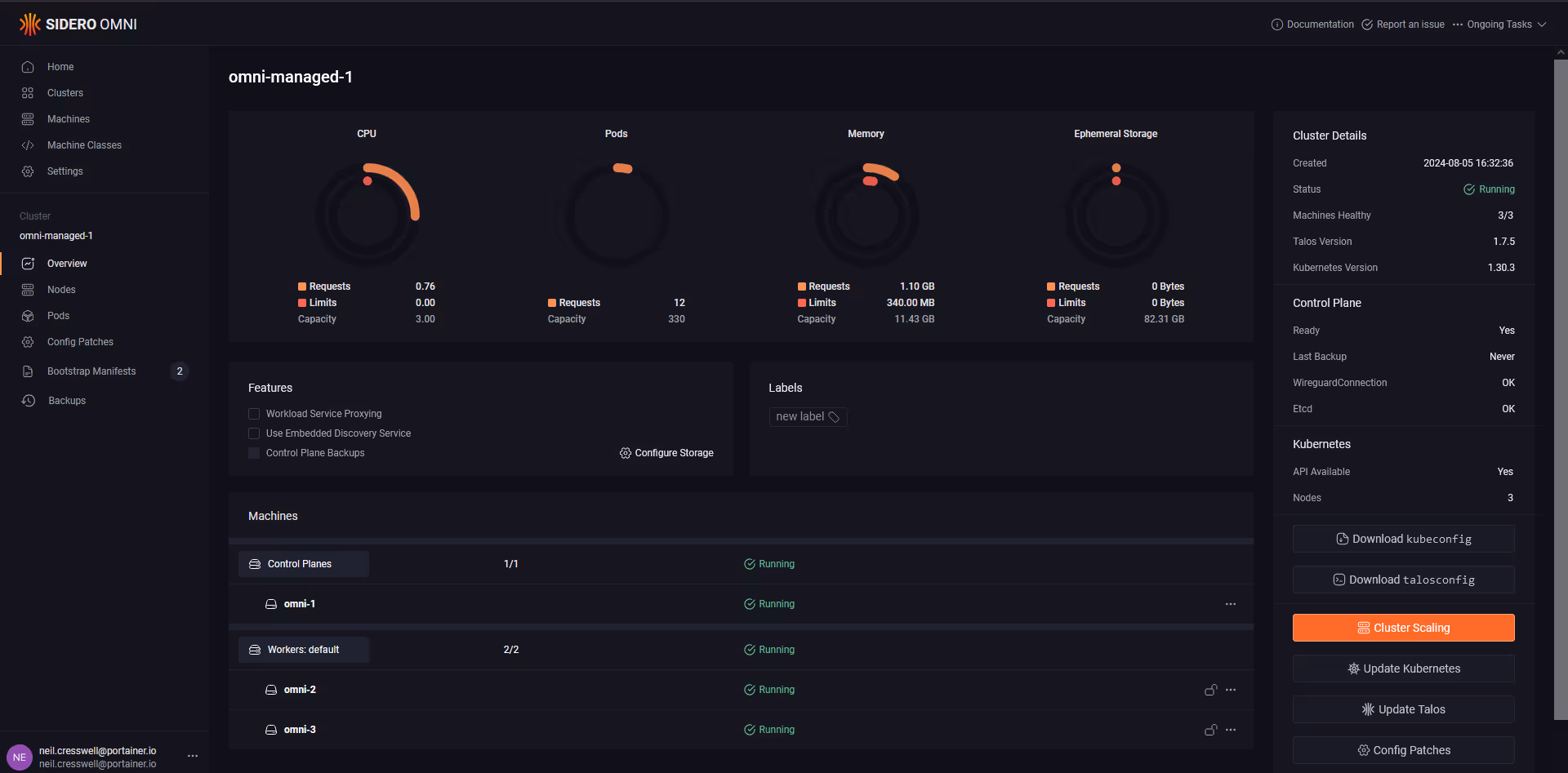This screenshot has width=1568, height=773.
Task: Click the page vertical scrollbar
Action: coord(1561,389)
